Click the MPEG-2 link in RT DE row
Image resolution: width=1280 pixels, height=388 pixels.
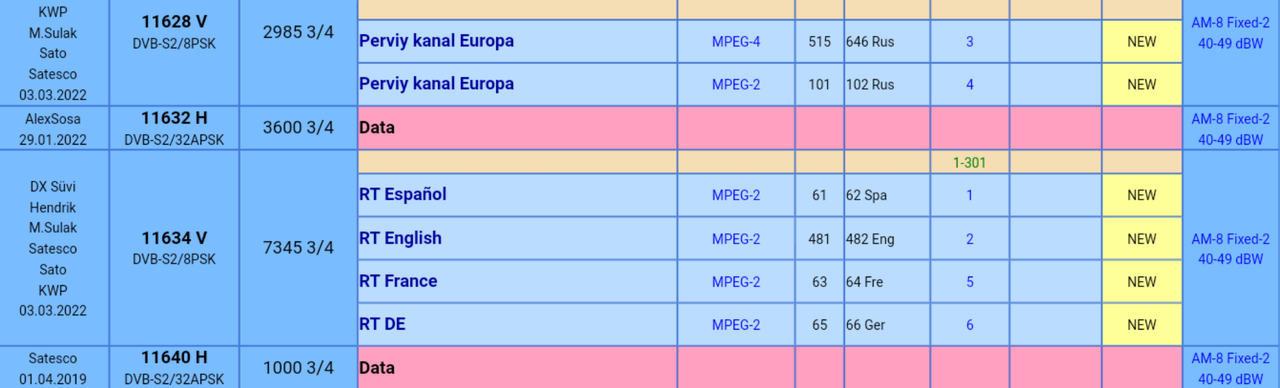(736, 325)
